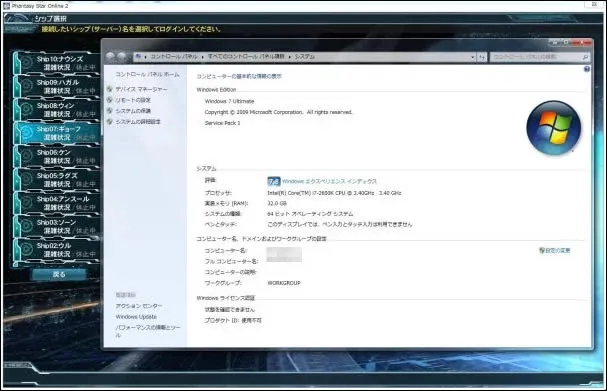
Task: Click コントロールパネル in the address breadcrumb
Action: click(x=174, y=57)
